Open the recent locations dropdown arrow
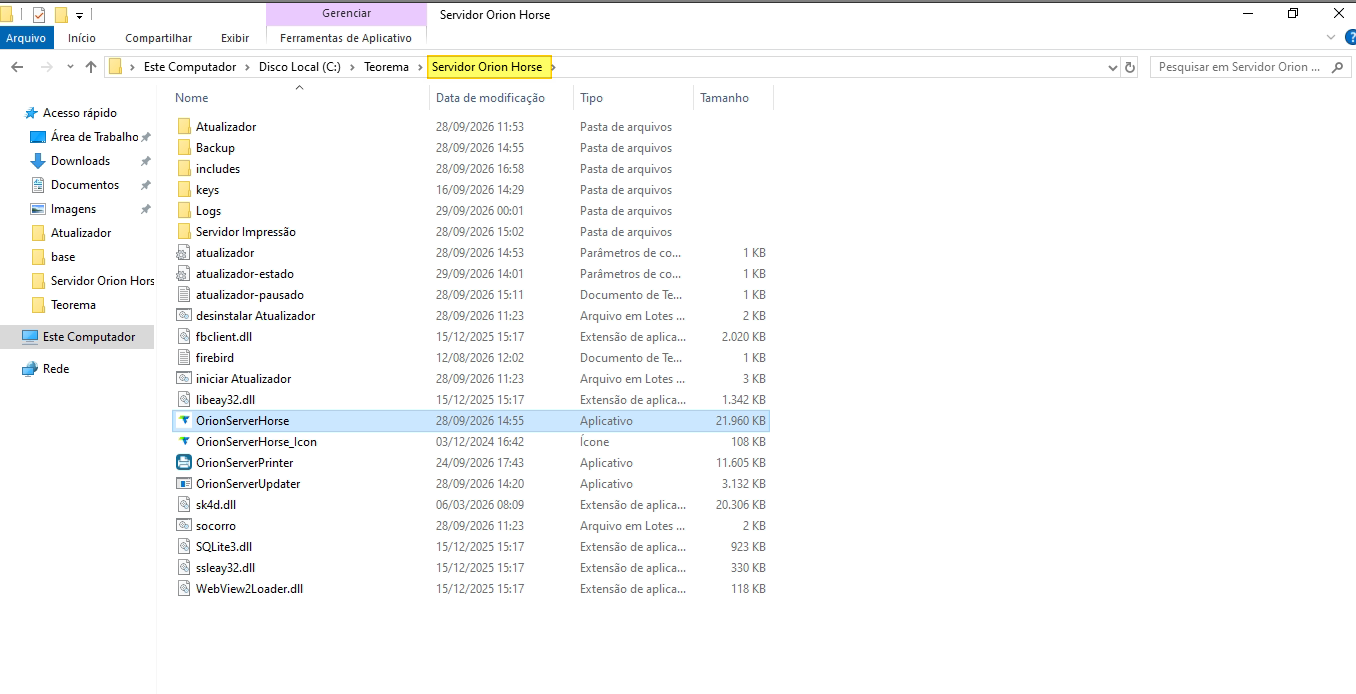The width and height of the screenshot is (1356, 694). coord(70,67)
